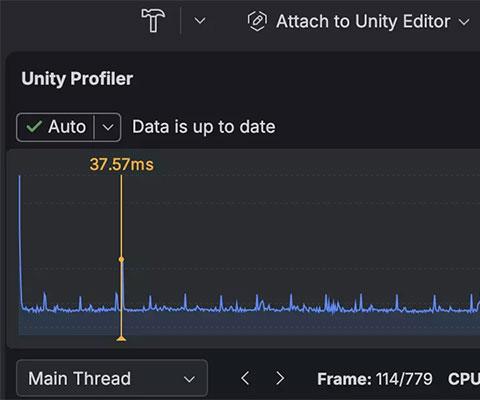The width and height of the screenshot is (480, 400).
Task: Click the chevron inside Main Thread selector
Action: click(189, 379)
